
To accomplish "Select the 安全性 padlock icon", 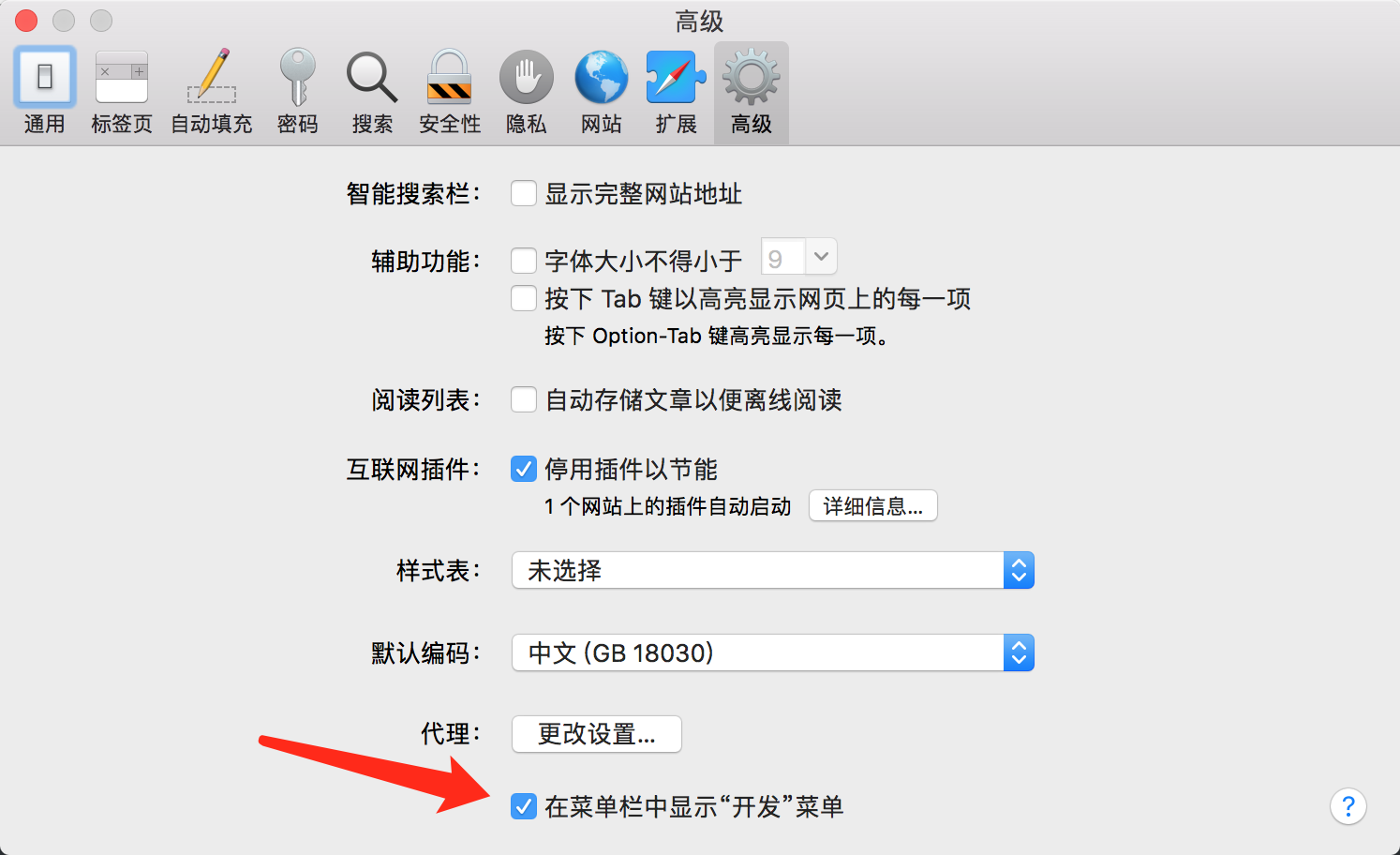I will pyautogui.click(x=450, y=91).
